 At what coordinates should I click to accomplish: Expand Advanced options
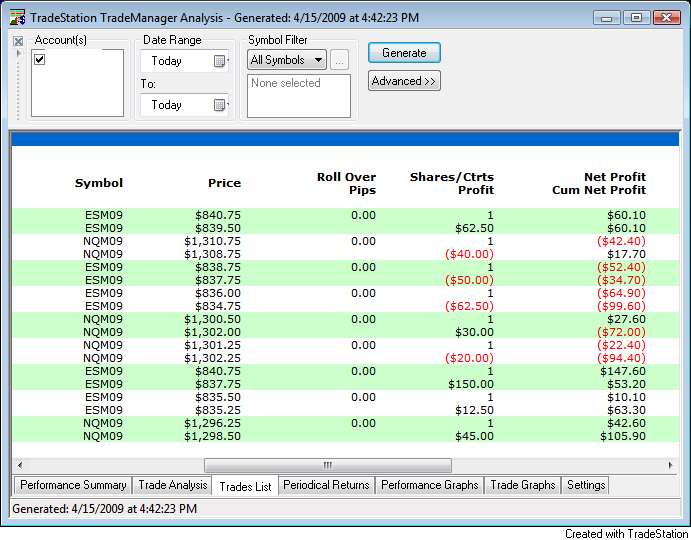pos(404,81)
